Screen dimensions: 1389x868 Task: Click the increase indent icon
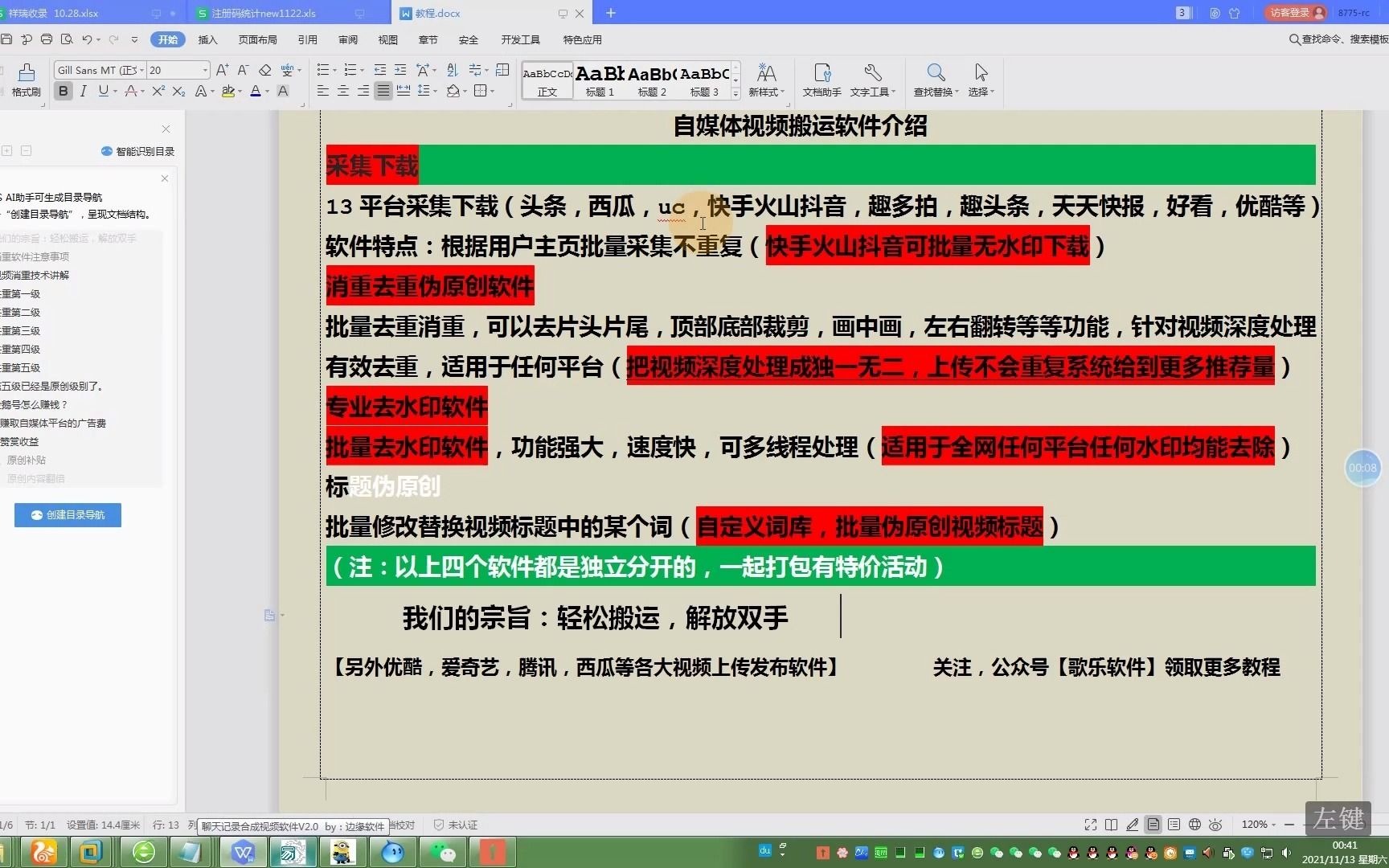400,70
